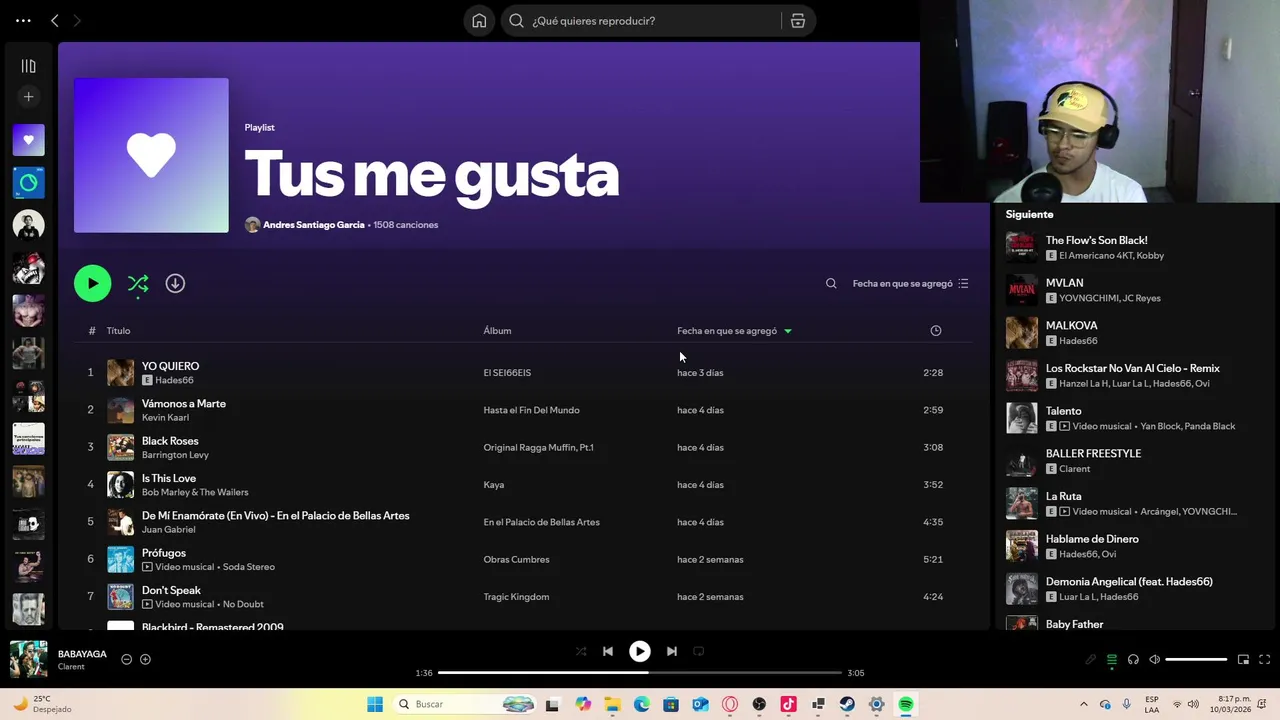Play Talento from the queue
This screenshot has width=1280, height=720.
tap(1063, 411)
